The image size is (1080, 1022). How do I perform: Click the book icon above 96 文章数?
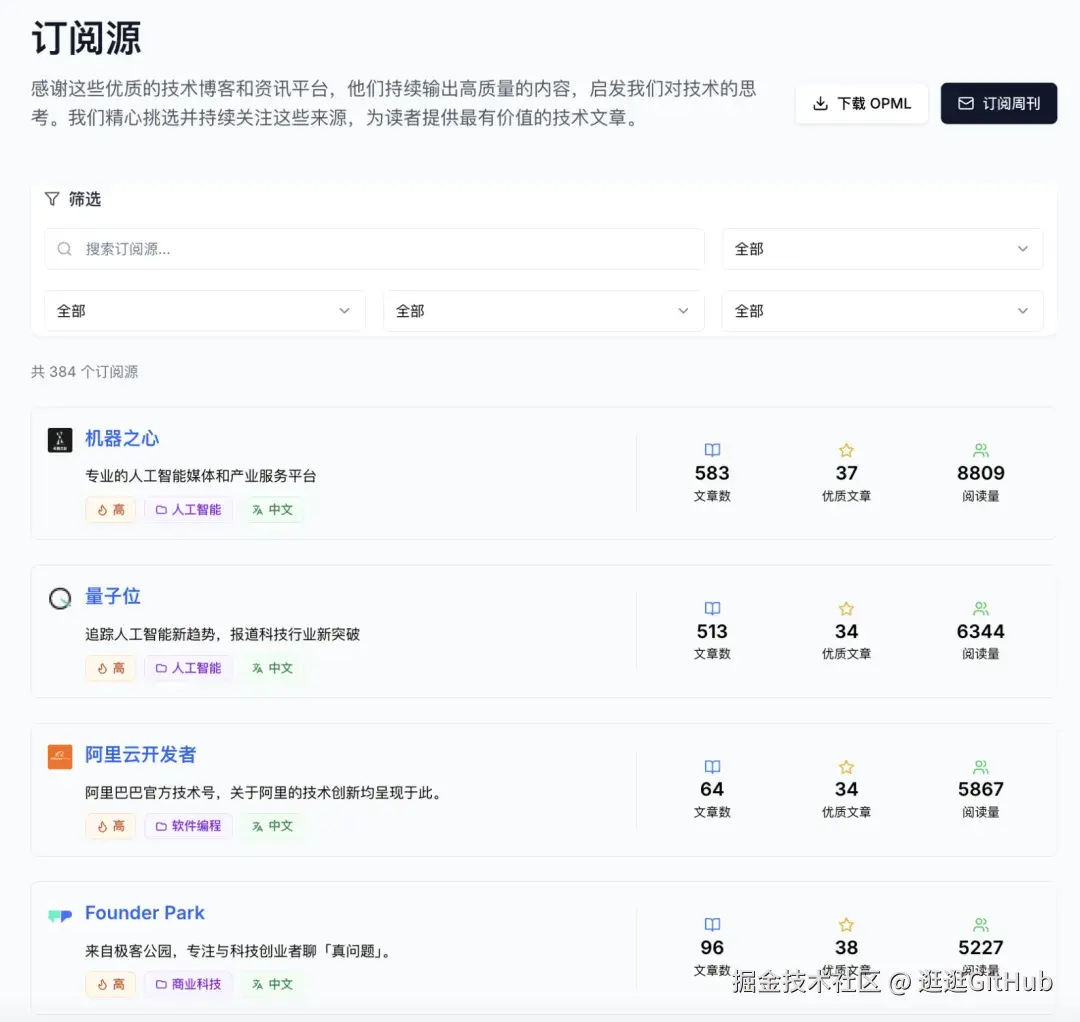(712, 925)
